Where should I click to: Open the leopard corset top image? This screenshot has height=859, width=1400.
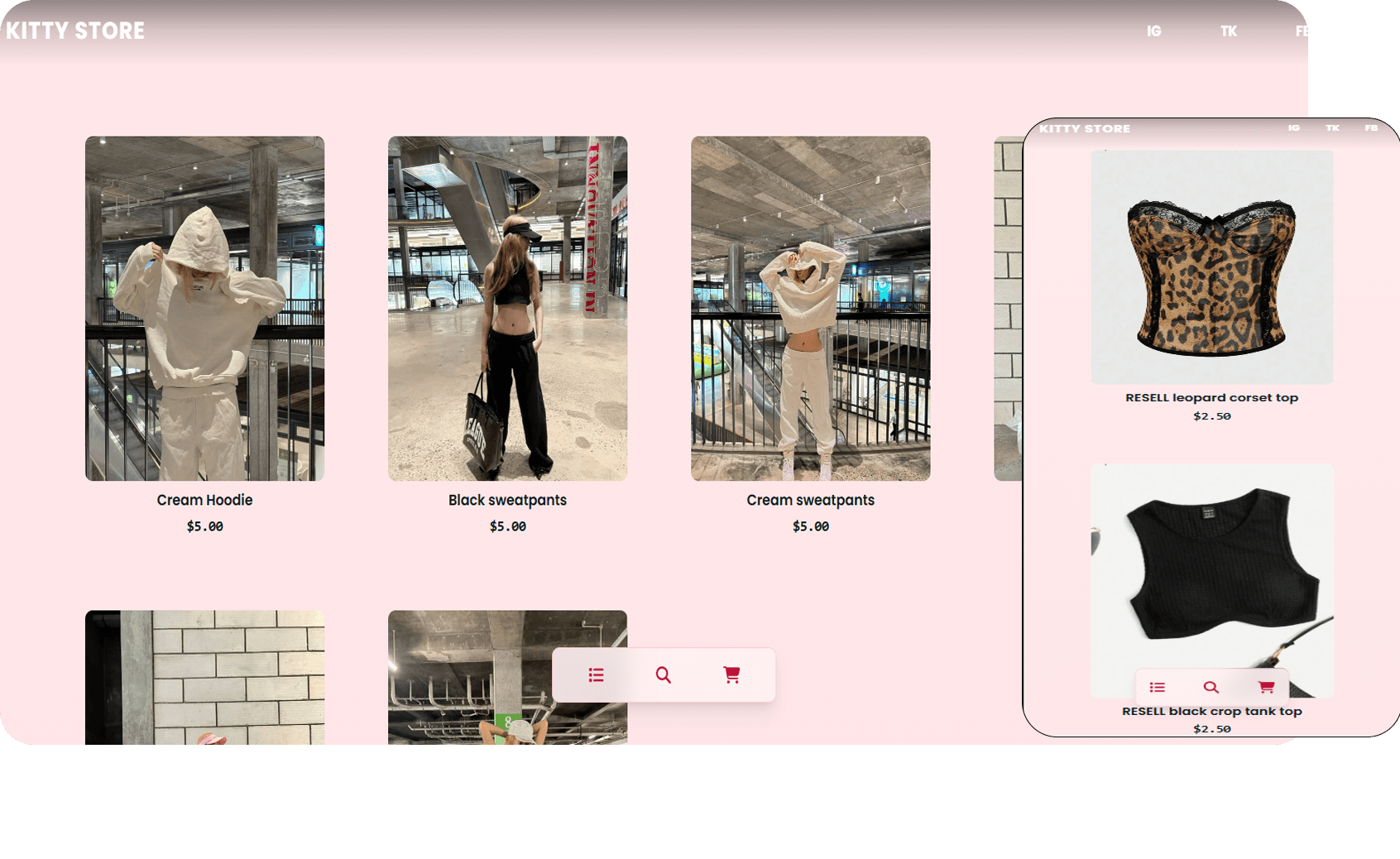click(x=1211, y=266)
